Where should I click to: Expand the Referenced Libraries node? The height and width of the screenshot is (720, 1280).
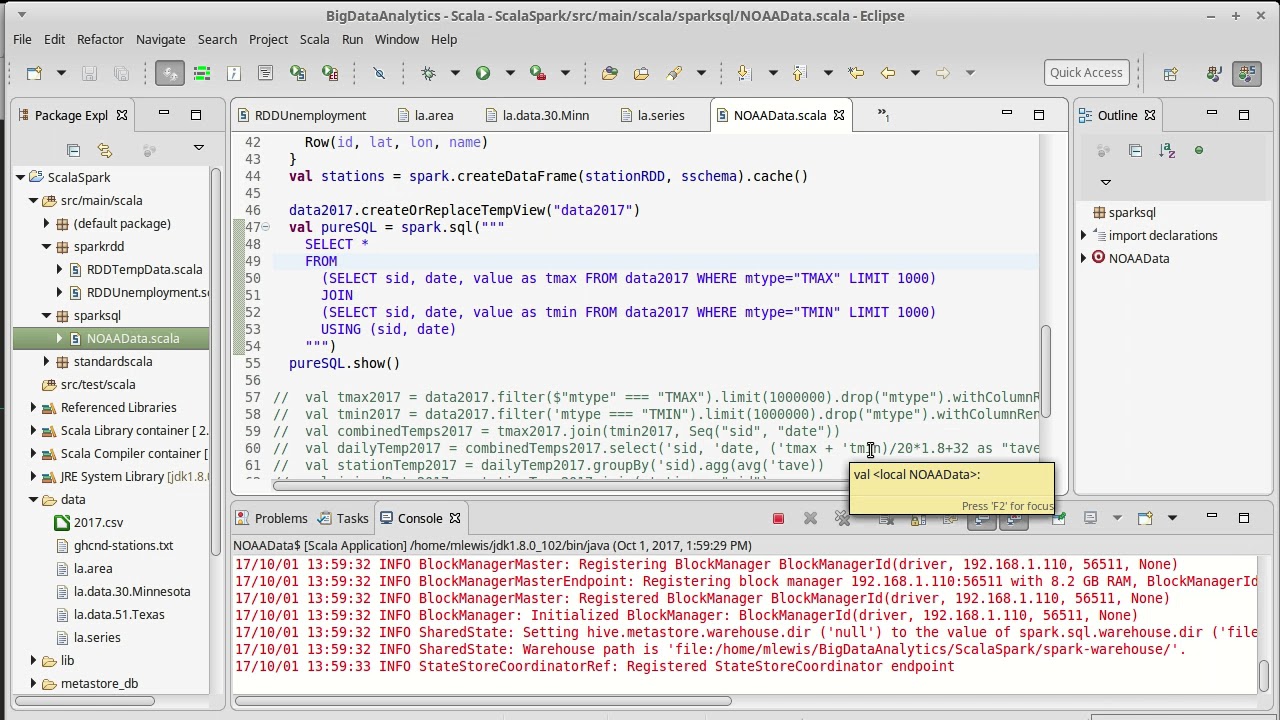pyautogui.click(x=33, y=407)
